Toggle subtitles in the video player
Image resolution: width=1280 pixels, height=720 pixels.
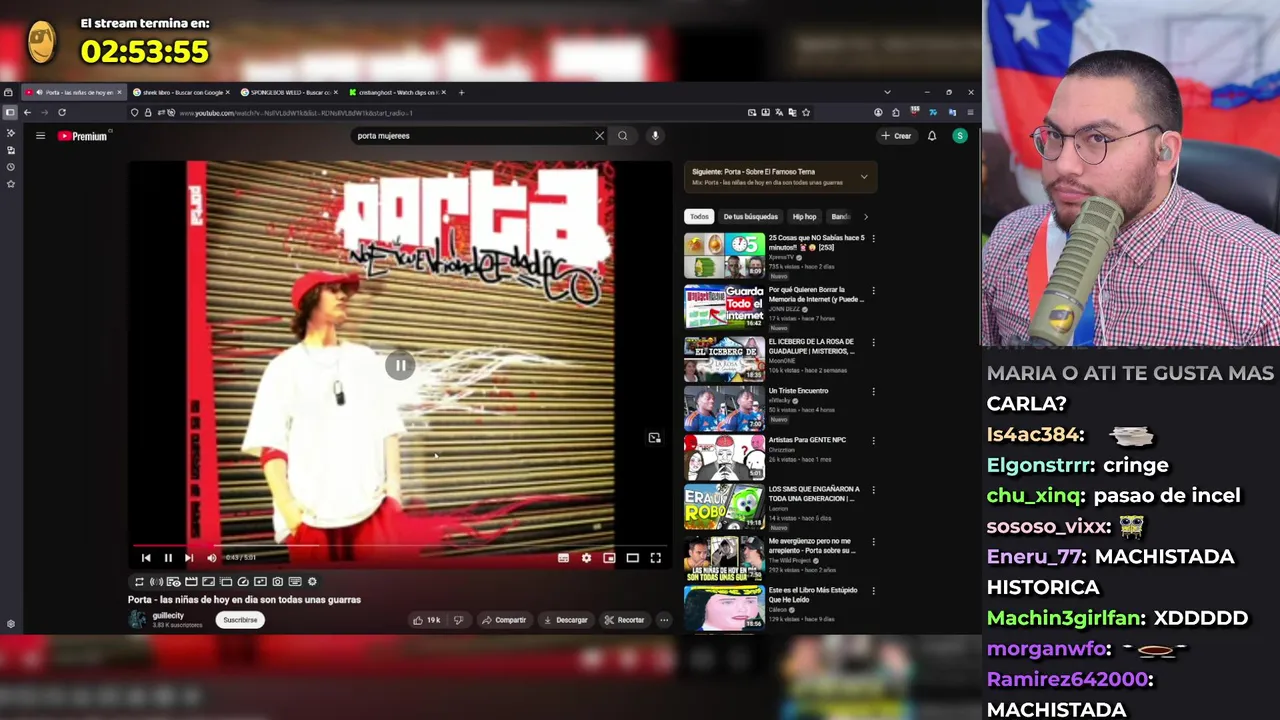[563, 558]
